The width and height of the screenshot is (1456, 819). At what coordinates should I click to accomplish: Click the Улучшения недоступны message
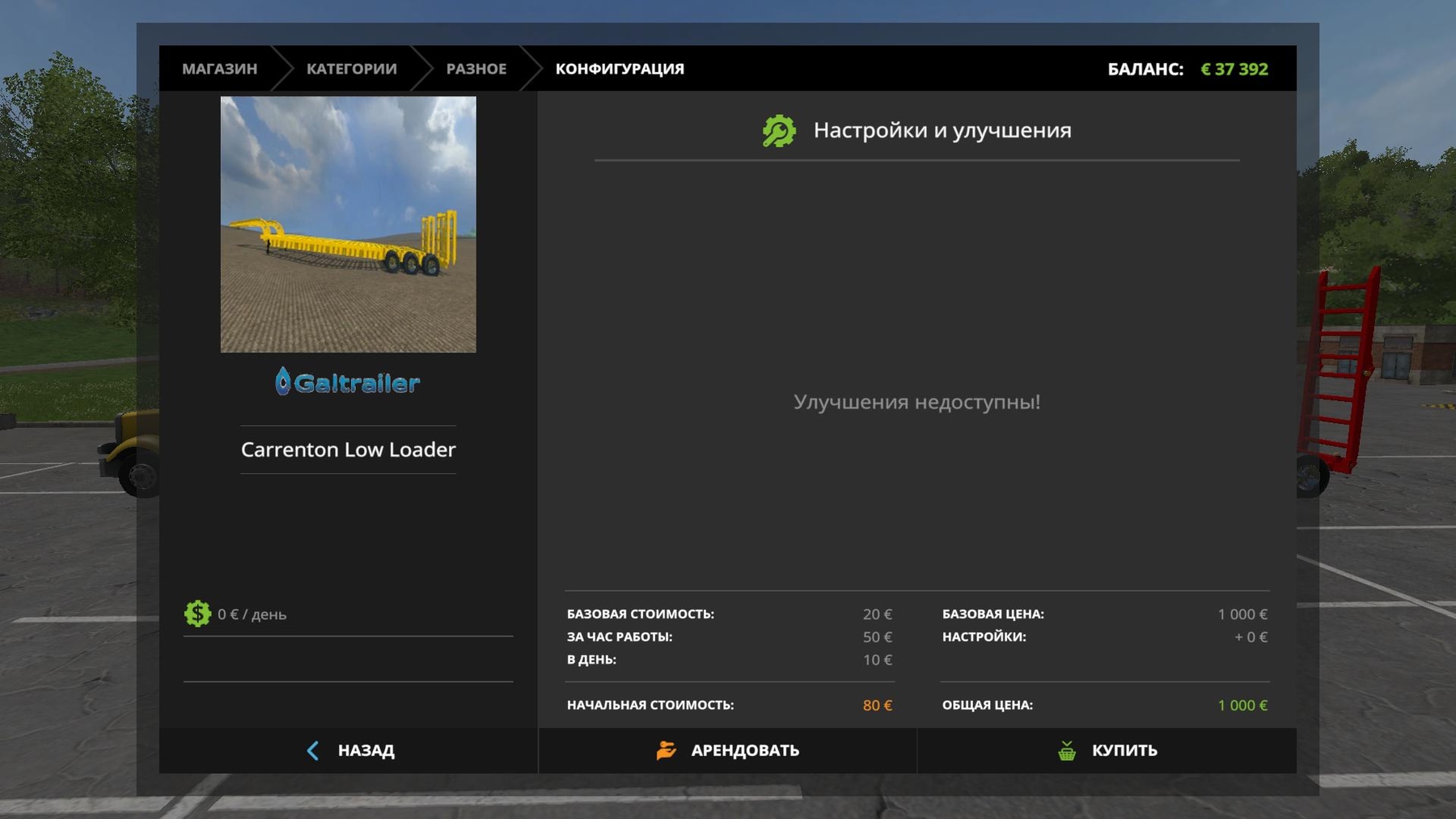(916, 402)
